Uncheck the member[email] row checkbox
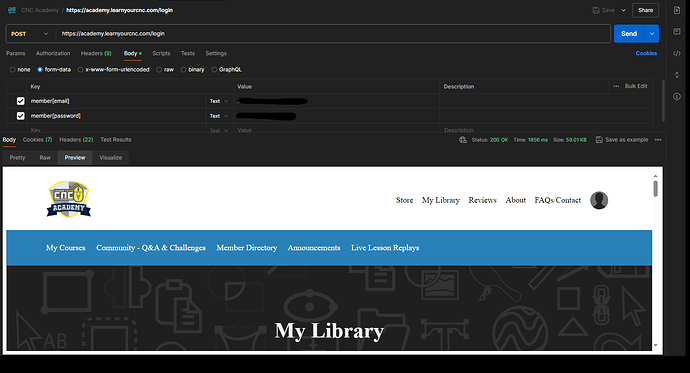The height and width of the screenshot is (373, 690). pos(21,101)
